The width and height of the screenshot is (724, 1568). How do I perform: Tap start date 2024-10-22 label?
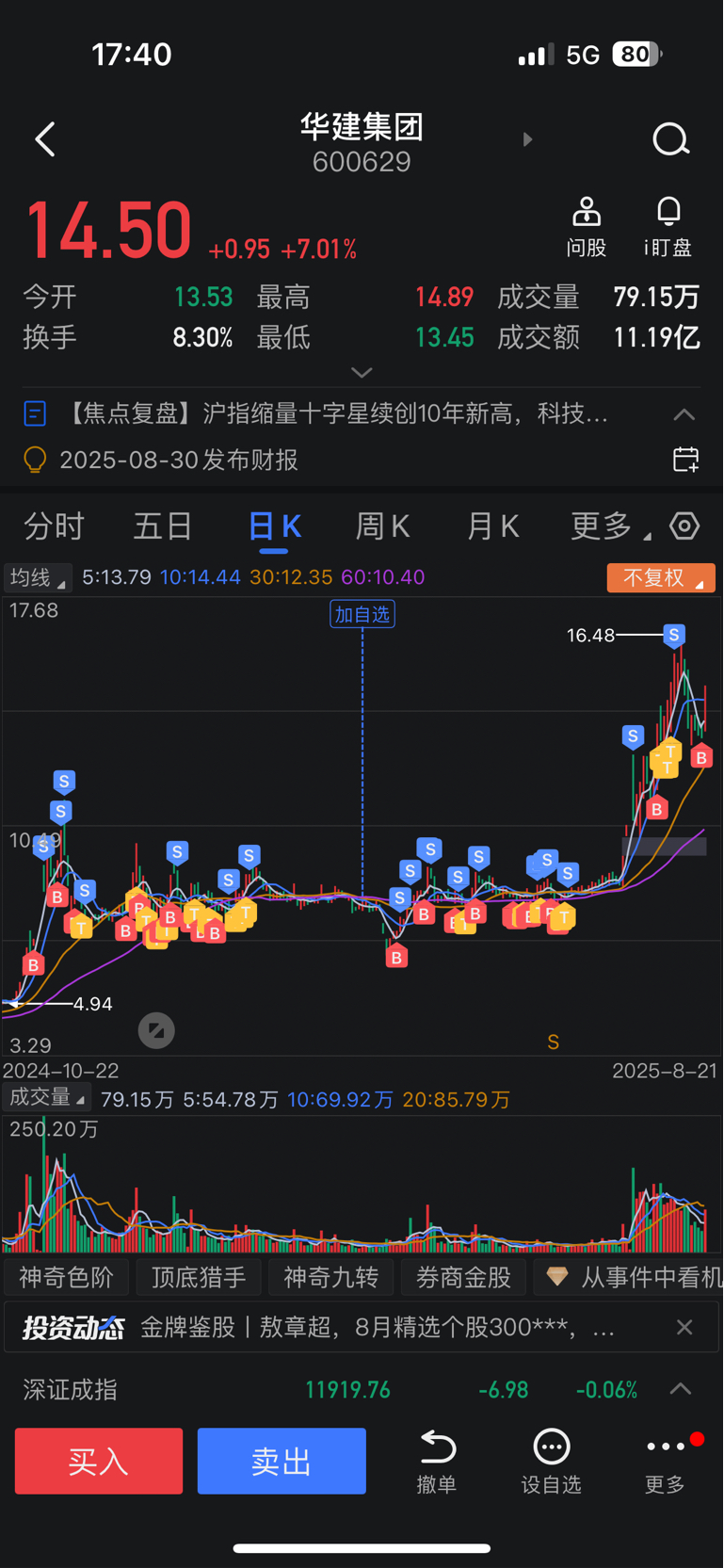tap(61, 1071)
